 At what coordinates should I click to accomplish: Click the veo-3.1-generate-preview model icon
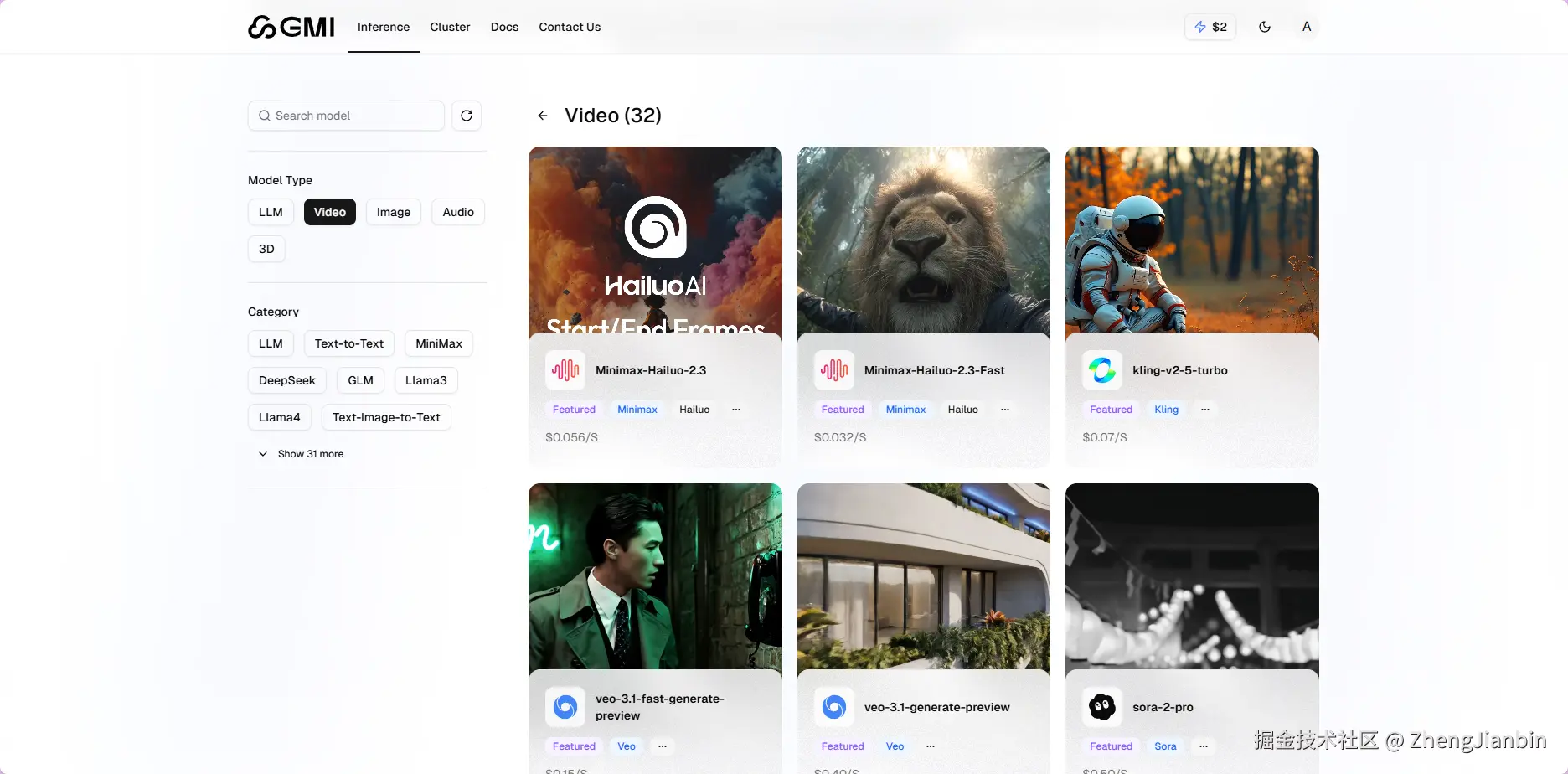click(834, 707)
